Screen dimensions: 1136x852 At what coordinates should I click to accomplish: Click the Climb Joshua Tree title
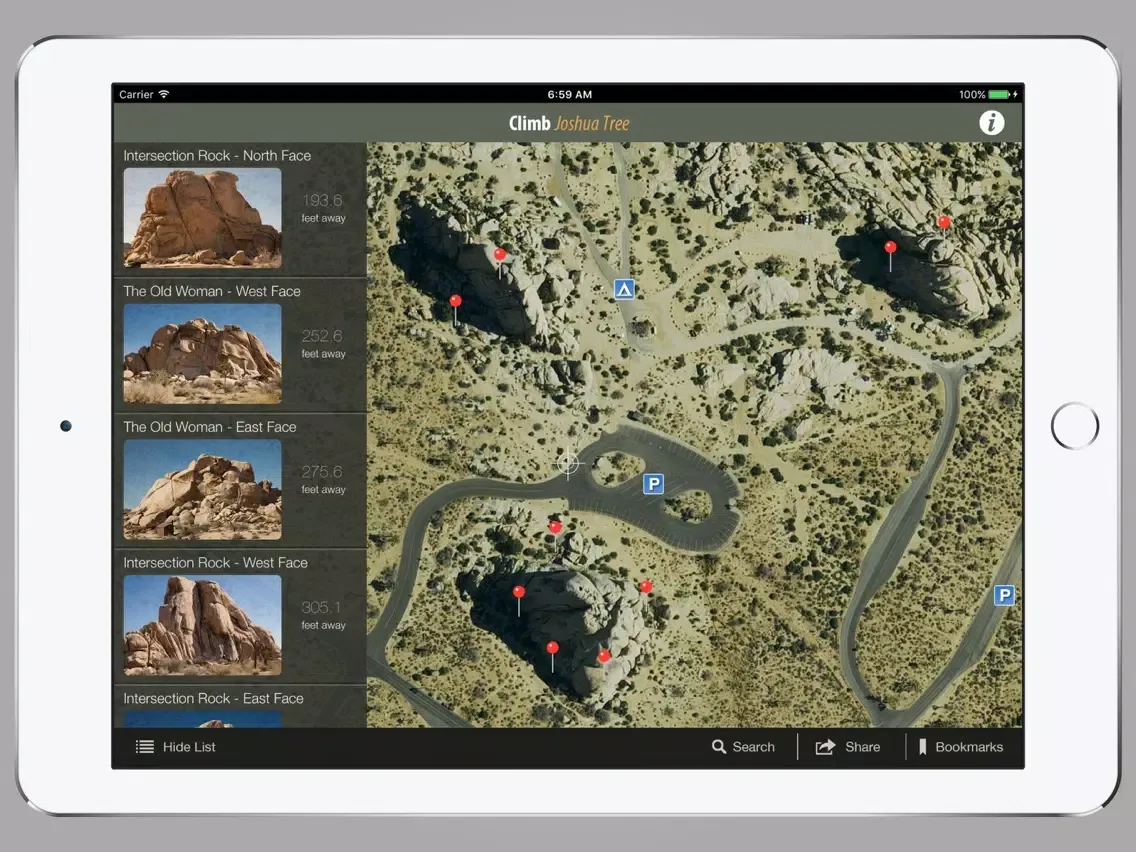[x=569, y=123]
